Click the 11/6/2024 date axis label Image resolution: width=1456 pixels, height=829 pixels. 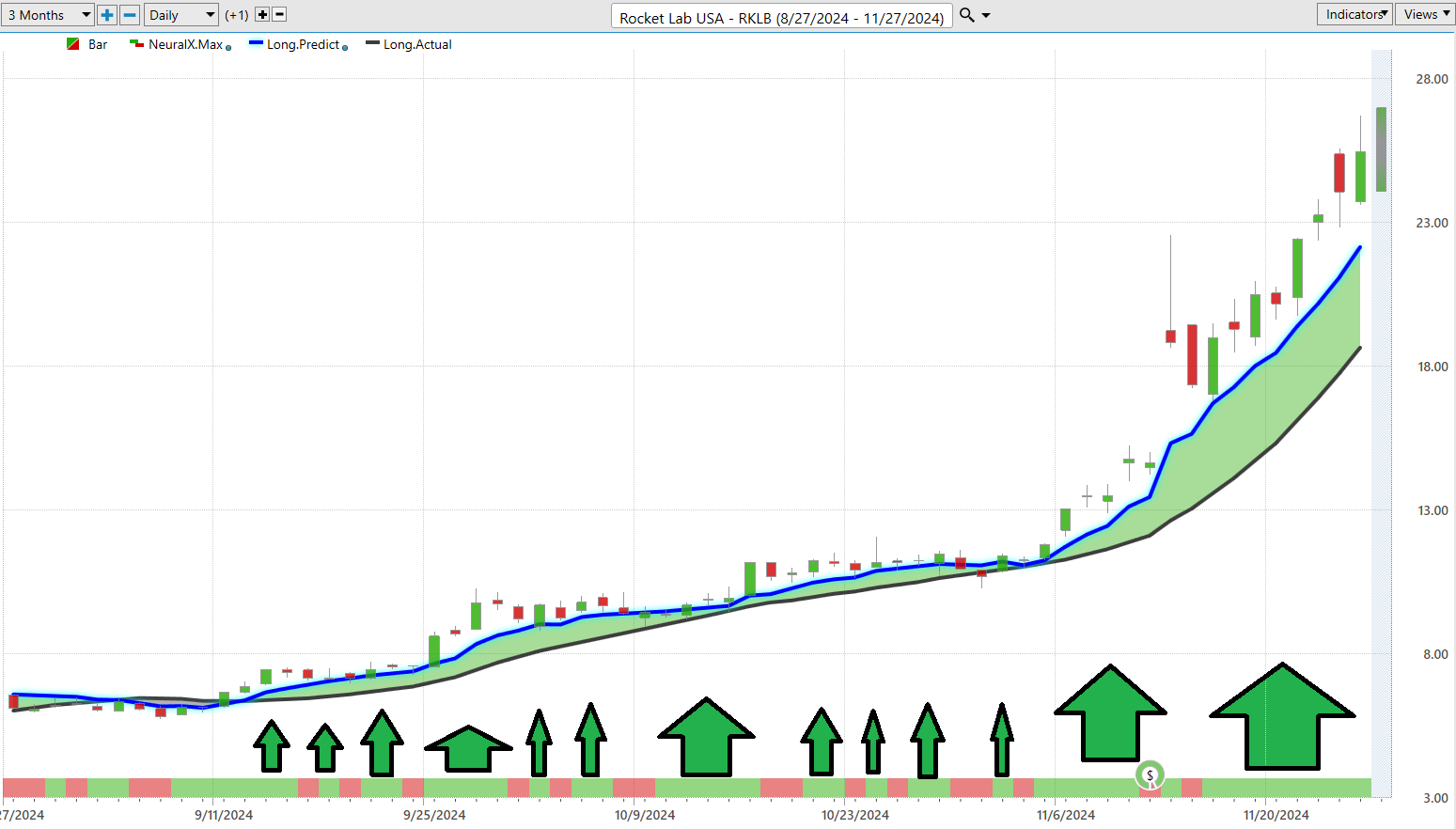(x=1066, y=815)
